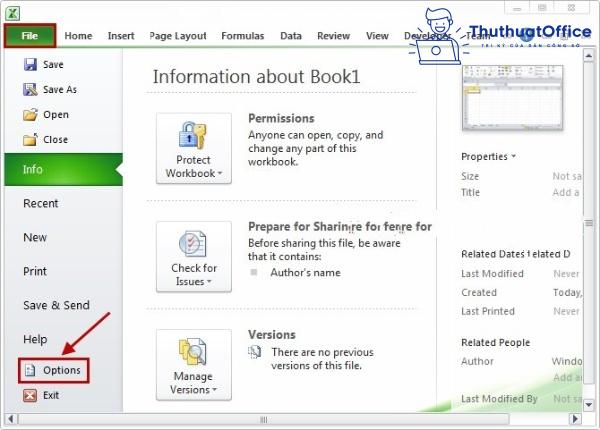Image resolution: width=600 pixels, height=430 pixels.
Task: Click the Save text label
Action: pyautogui.click(x=53, y=64)
